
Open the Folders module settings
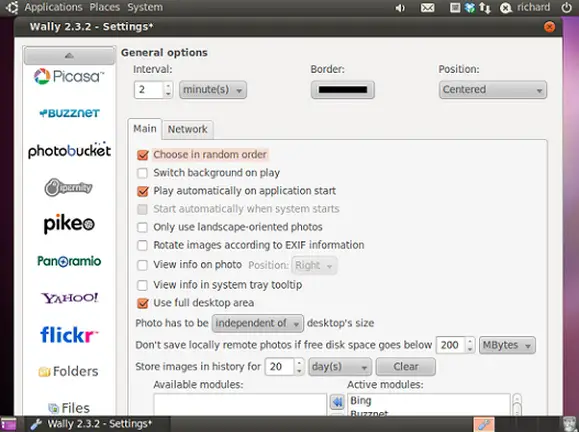[x=69, y=371]
